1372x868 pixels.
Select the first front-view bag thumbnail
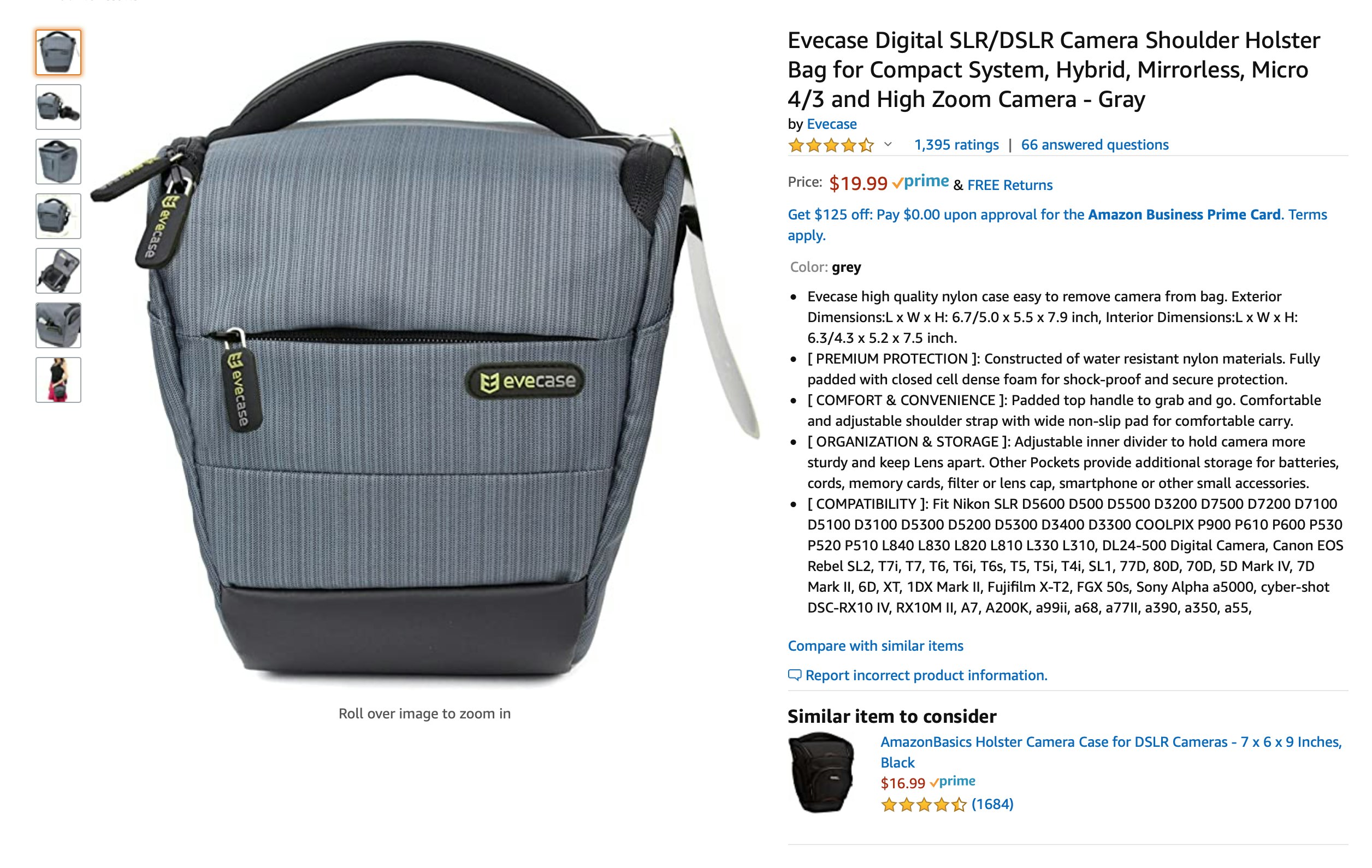[58, 52]
